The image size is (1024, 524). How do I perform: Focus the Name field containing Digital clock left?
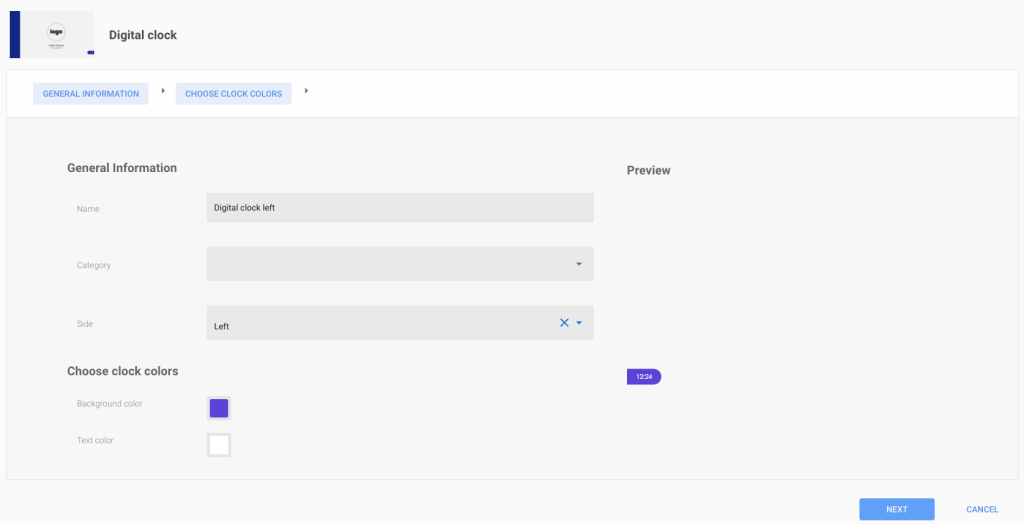coord(400,207)
